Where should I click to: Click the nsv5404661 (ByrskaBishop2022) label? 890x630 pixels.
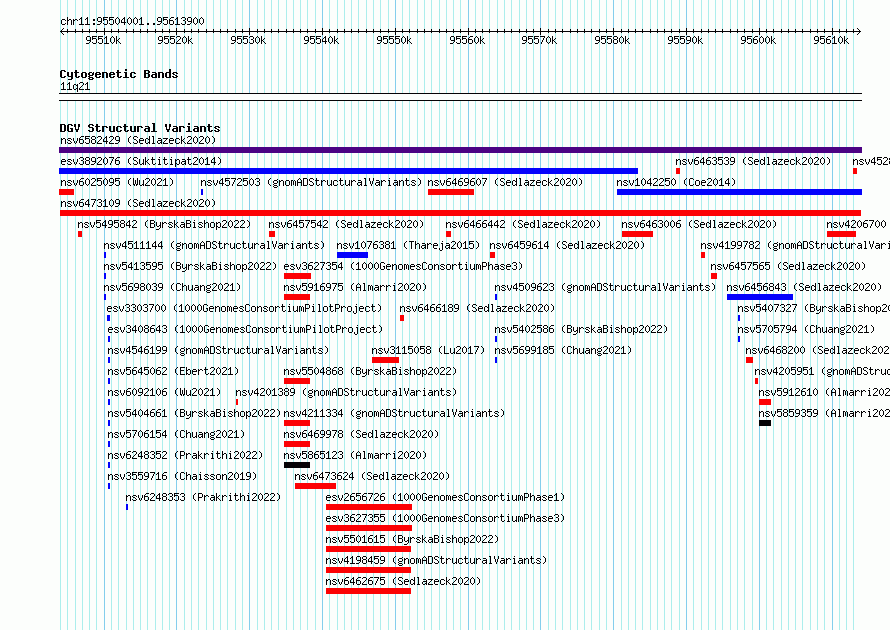pyautogui.click(x=194, y=413)
